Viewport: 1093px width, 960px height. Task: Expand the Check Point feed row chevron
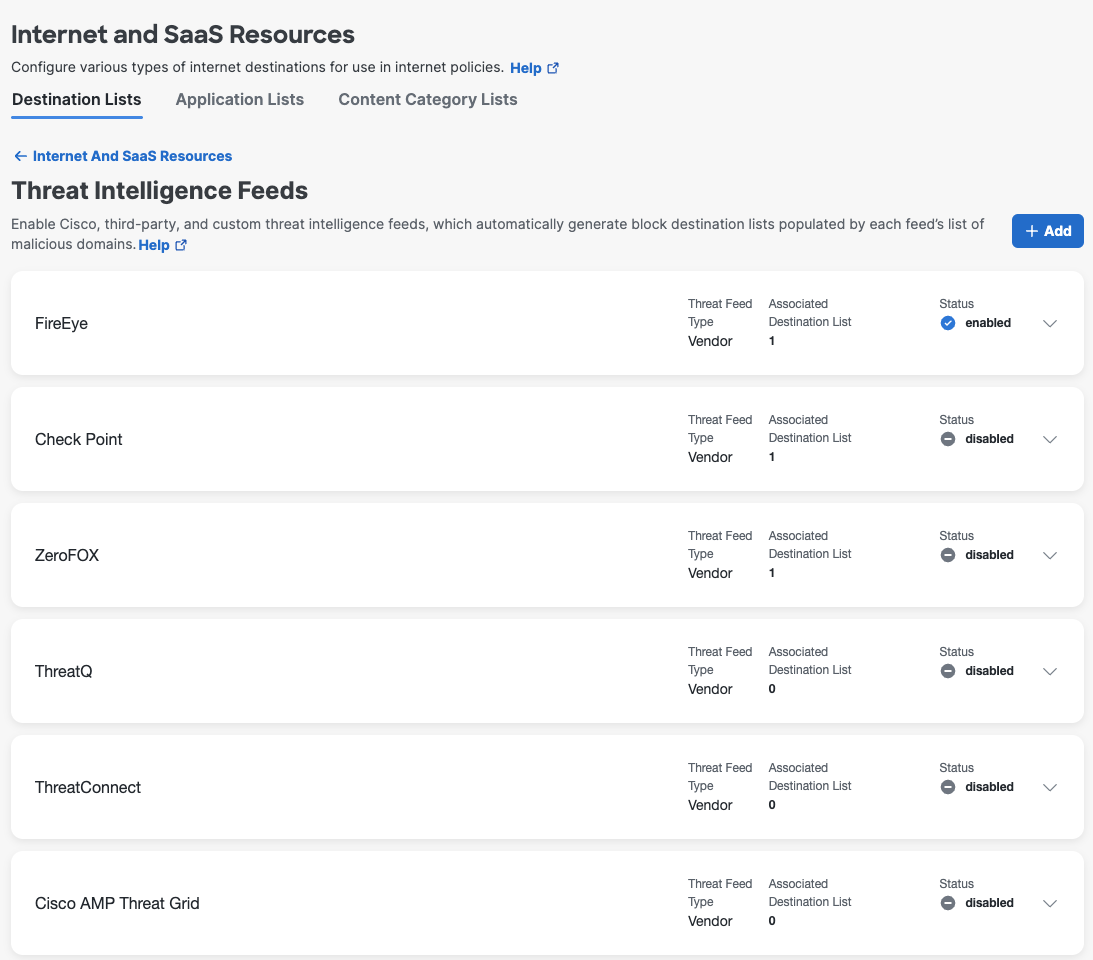pos(1050,439)
